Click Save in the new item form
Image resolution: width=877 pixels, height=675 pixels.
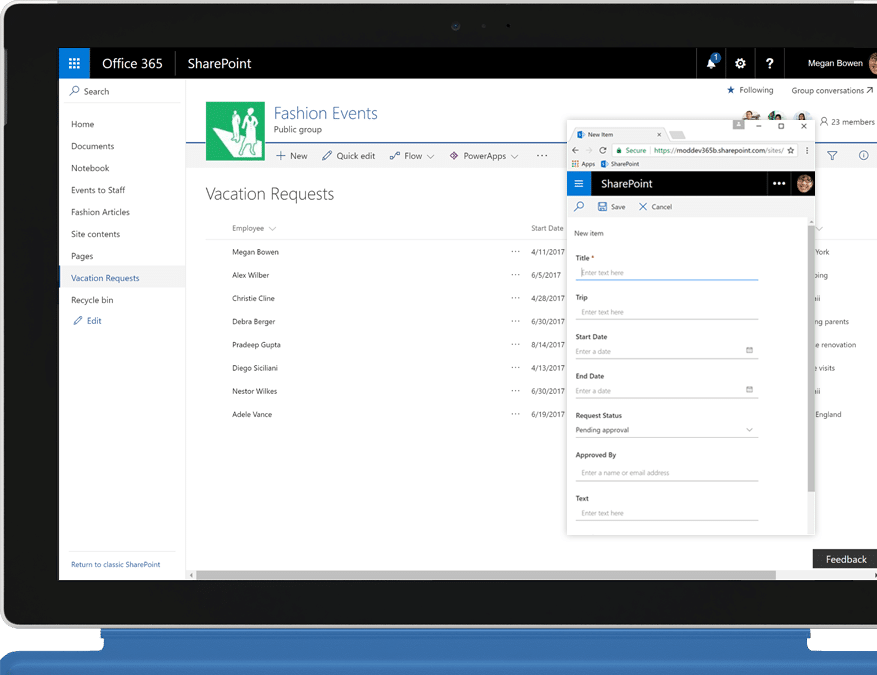(611, 207)
